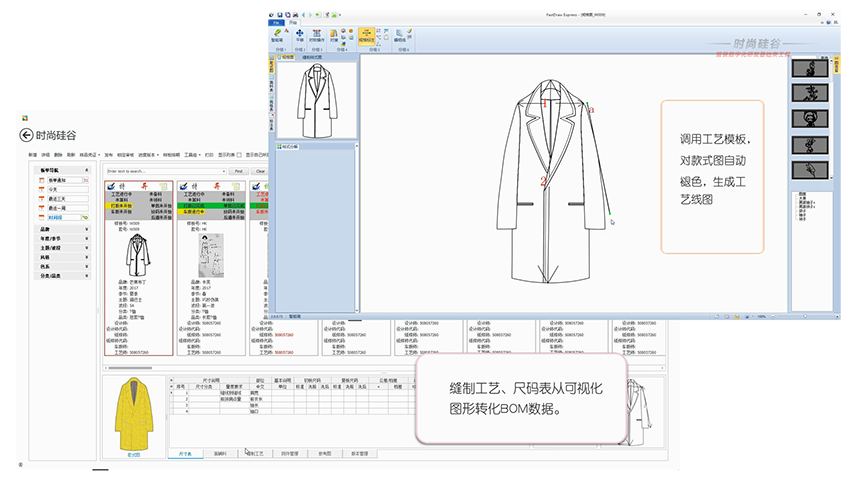Select the 版本管理 bottom tab
The width and height of the screenshot is (850, 478).
point(359,453)
